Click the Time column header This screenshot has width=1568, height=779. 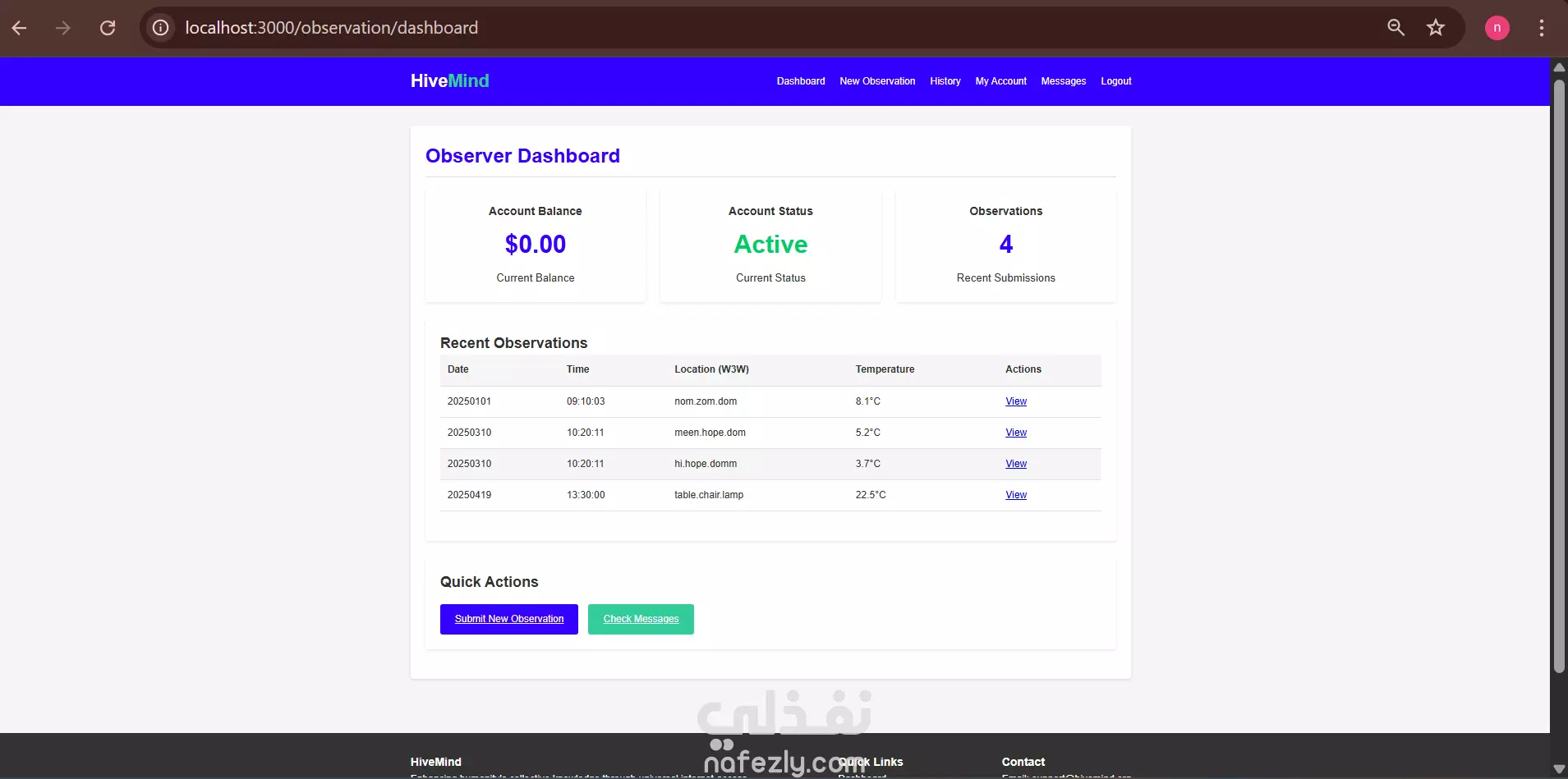point(578,369)
